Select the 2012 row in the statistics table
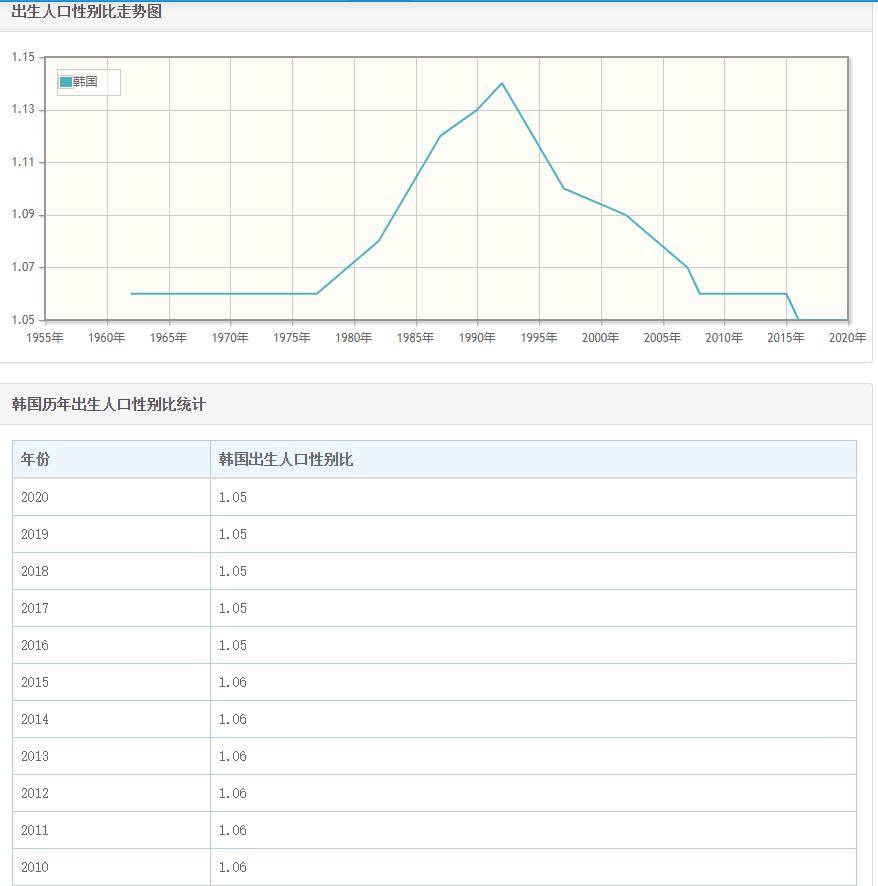Viewport: 878px width, 886px height. (33, 793)
